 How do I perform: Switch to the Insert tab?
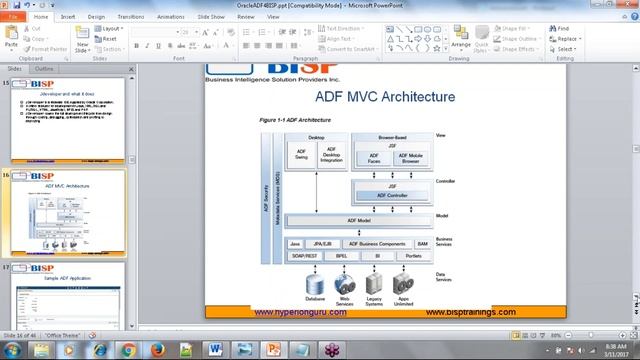(x=68, y=17)
